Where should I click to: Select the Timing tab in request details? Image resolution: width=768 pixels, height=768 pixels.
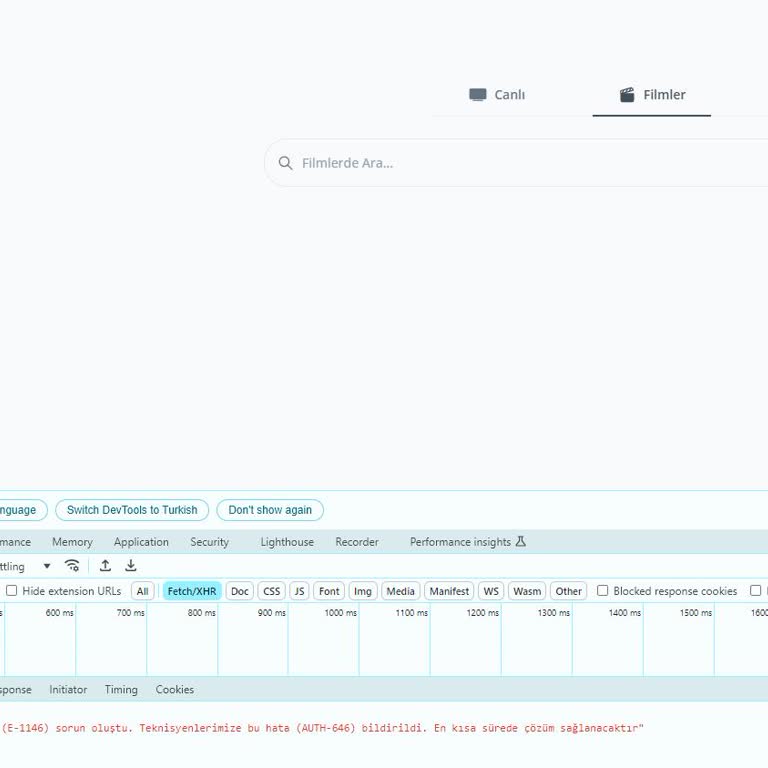[121, 690]
